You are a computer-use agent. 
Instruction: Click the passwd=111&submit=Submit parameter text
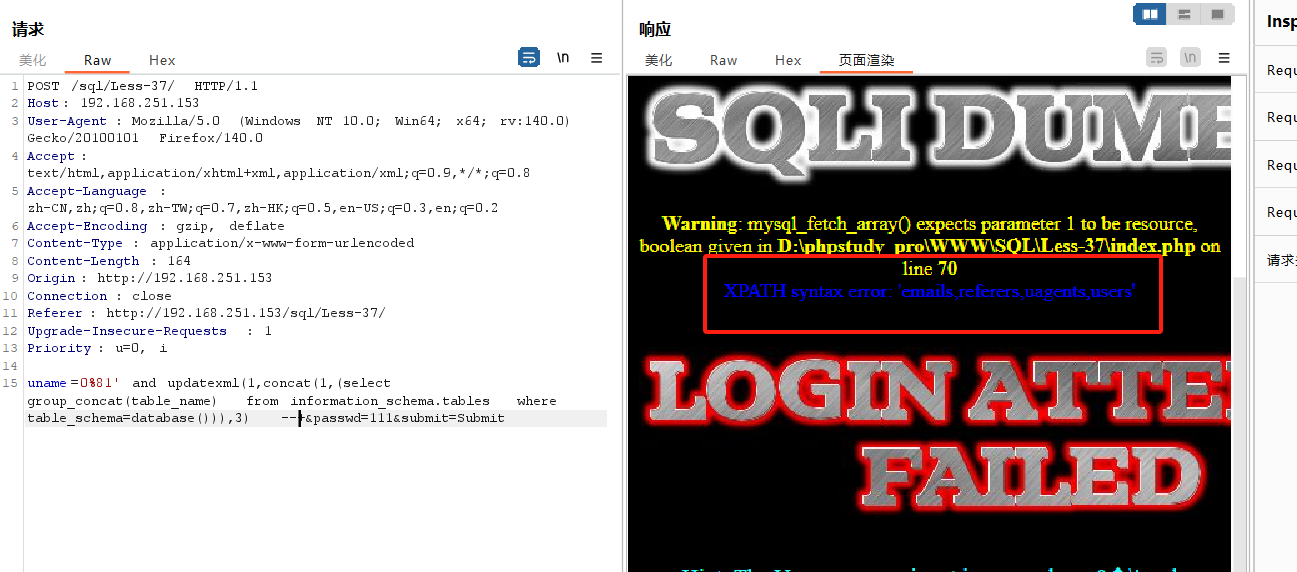(x=410, y=418)
